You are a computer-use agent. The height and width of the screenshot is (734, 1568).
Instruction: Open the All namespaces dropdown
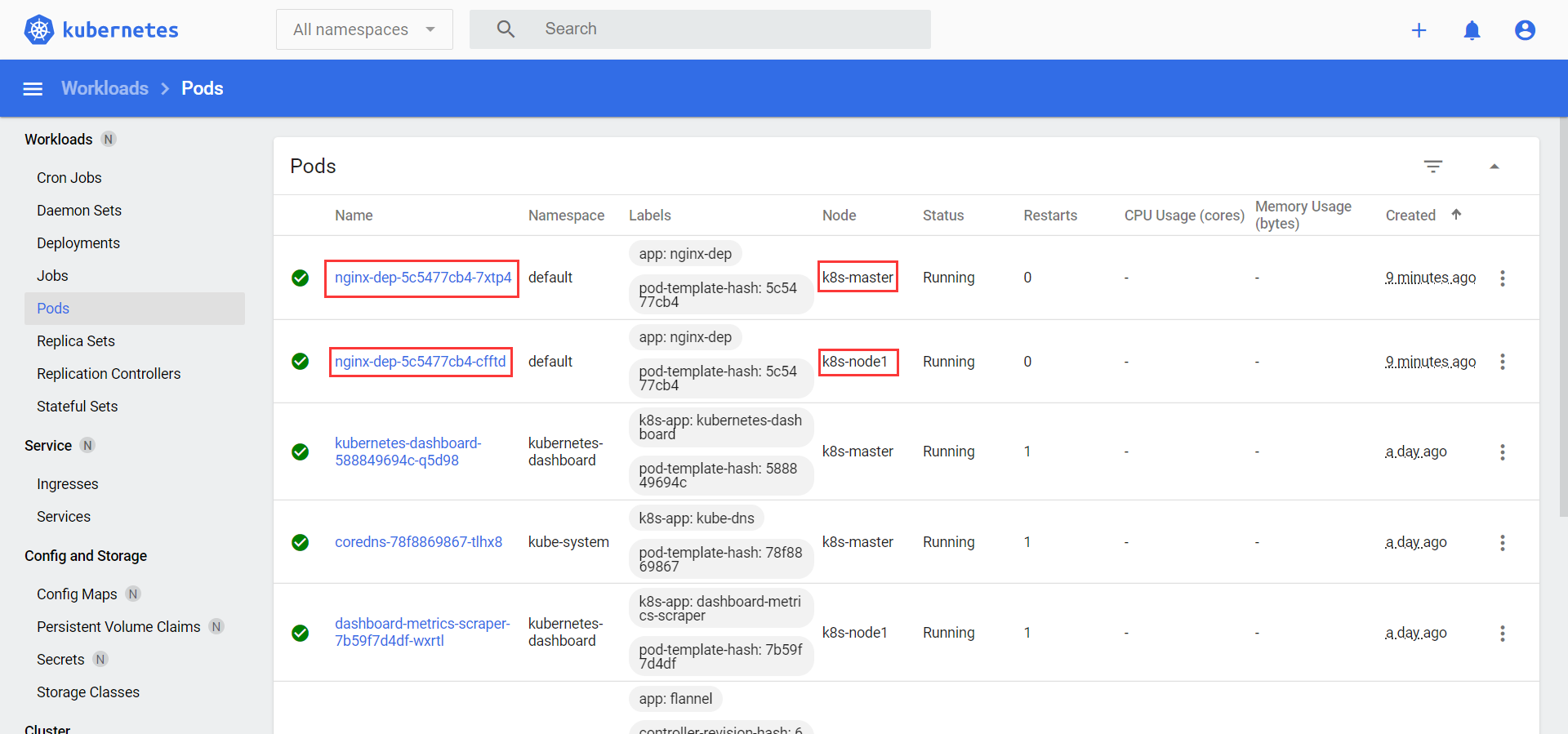[x=364, y=29]
